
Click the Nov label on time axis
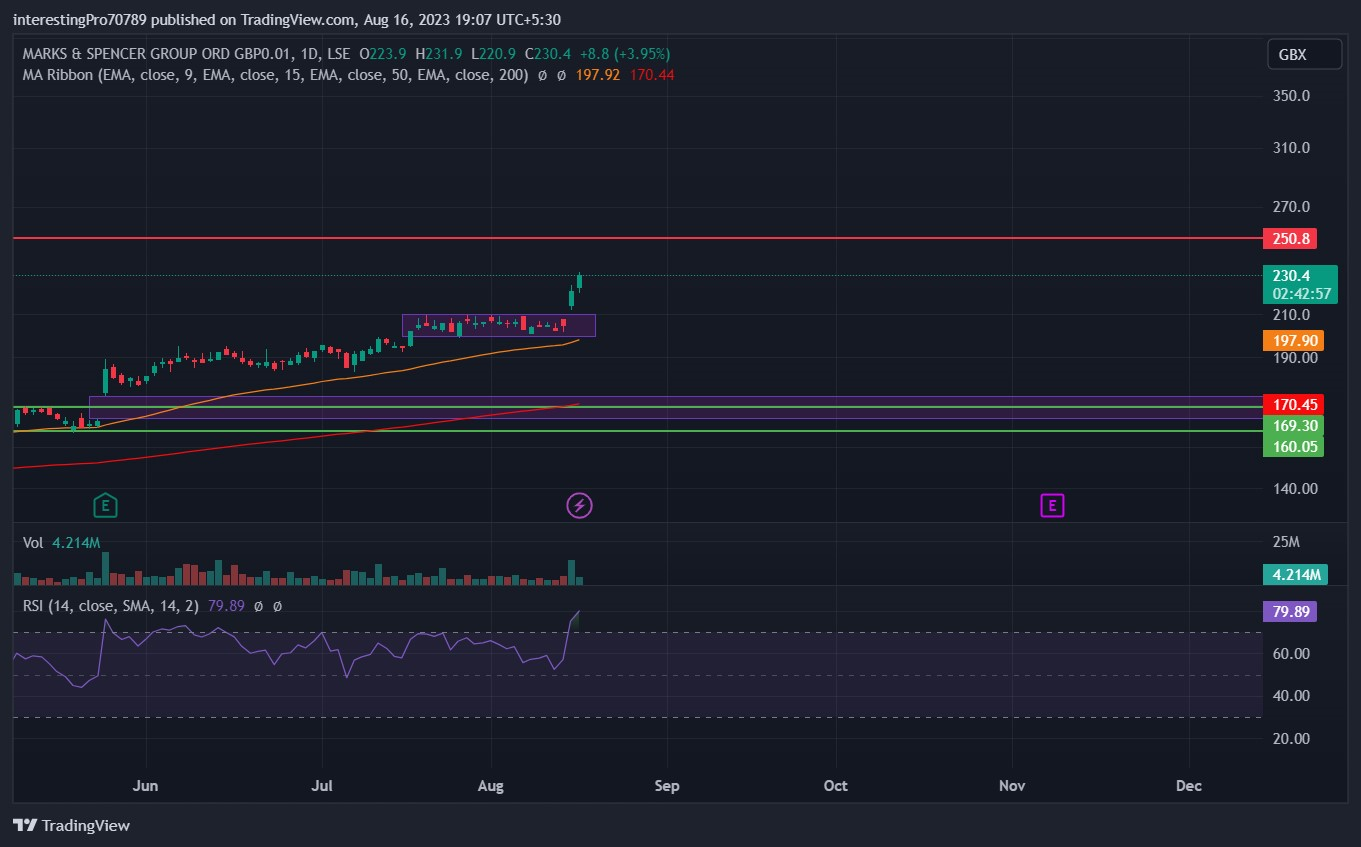1013,785
